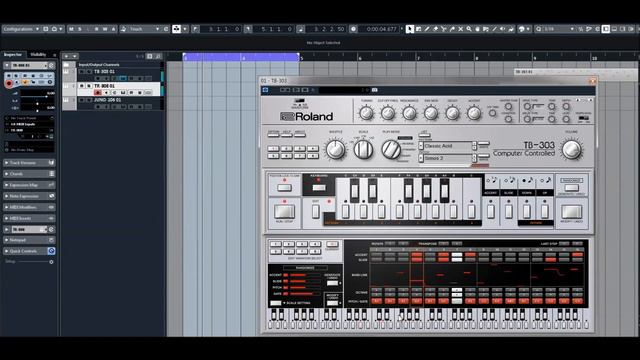Image resolution: width=640 pixels, height=360 pixels.
Task: Open the Configurations dropdown
Action: point(21,29)
